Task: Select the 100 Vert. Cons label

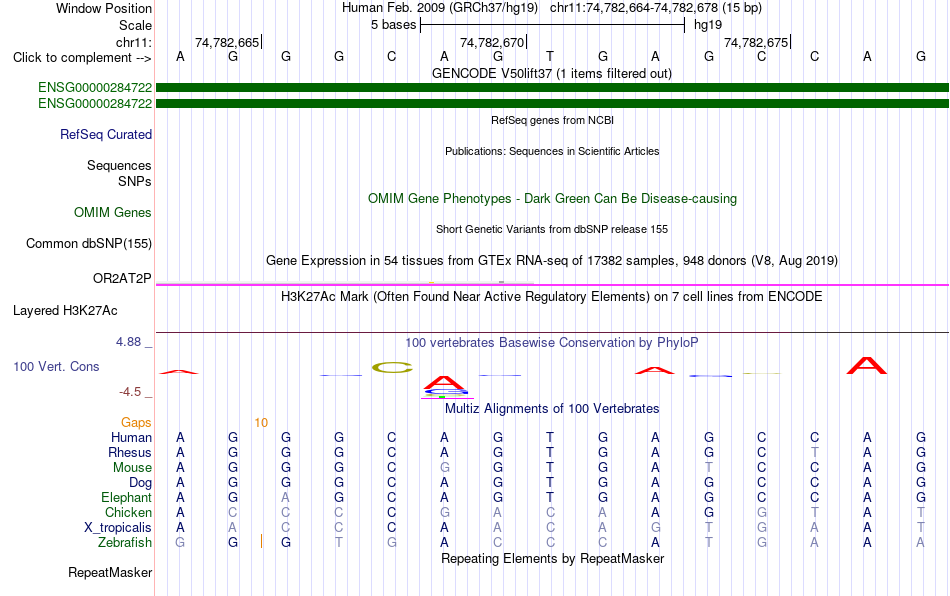Action: pyautogui.click(x=56, y=366)
